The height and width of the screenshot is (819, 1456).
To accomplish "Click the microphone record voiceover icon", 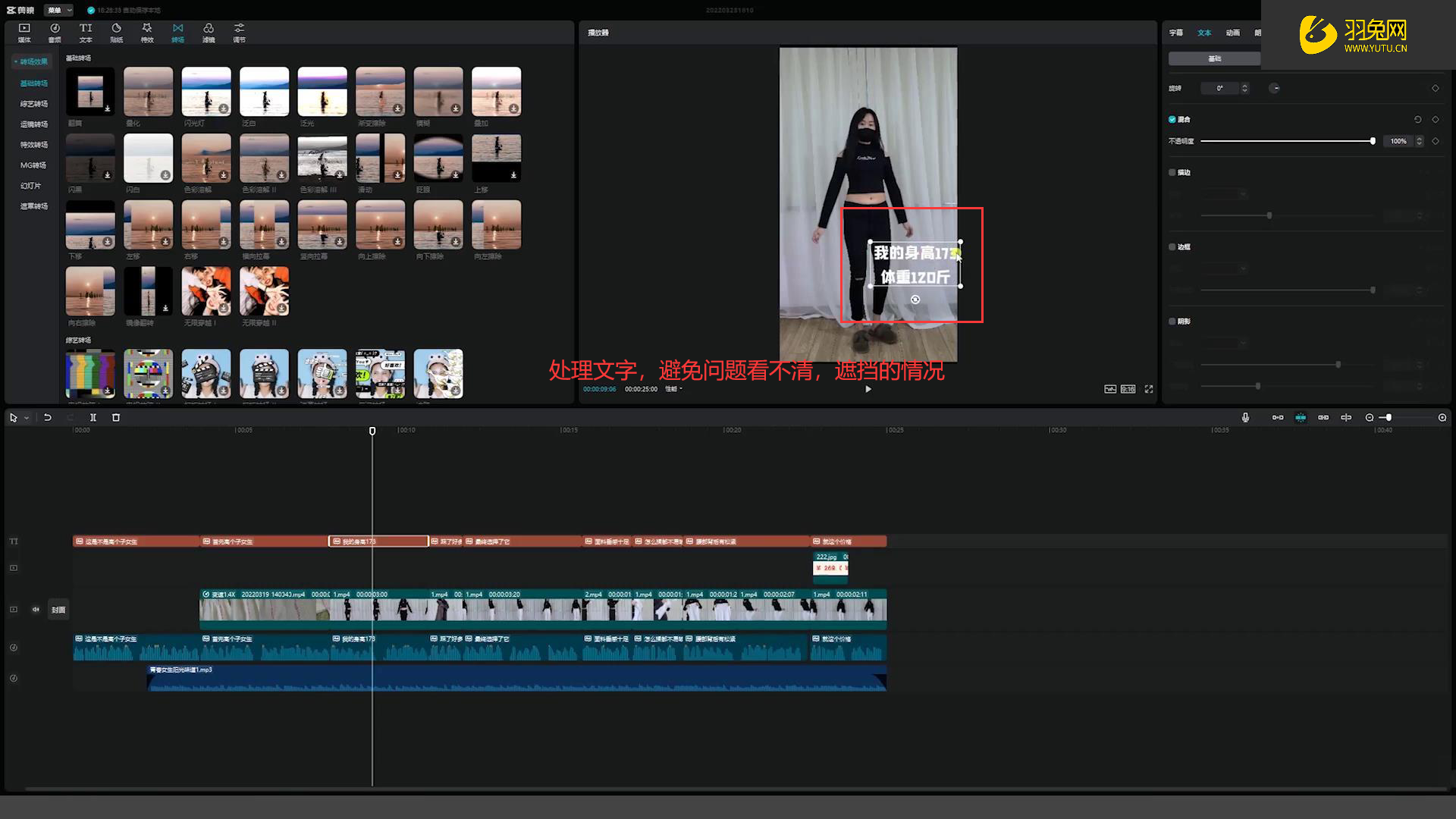I will 1245,418.
